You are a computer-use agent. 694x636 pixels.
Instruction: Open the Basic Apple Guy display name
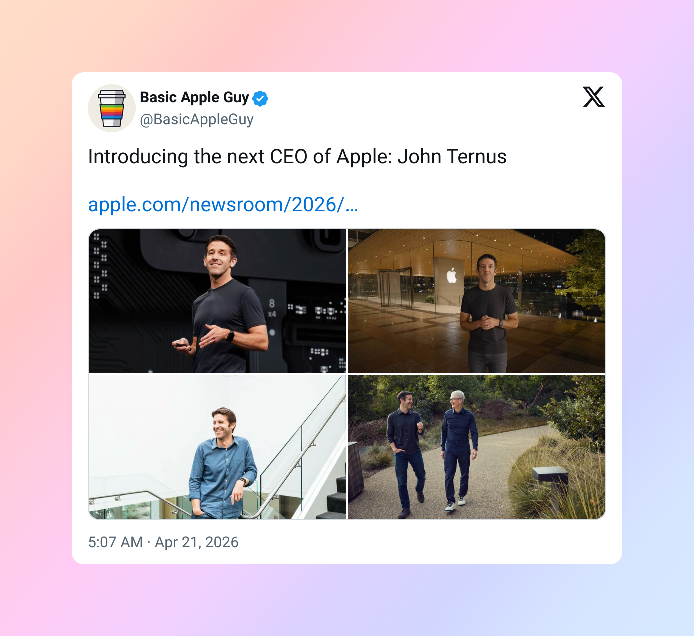pyautogui.click(x=195, y=97)
